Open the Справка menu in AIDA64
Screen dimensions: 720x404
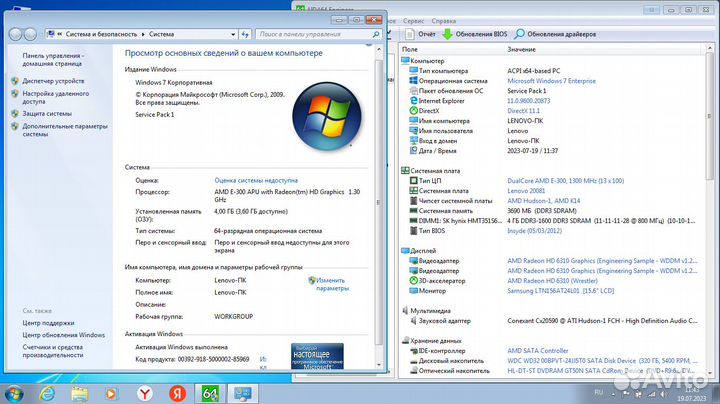click(444, 21)
